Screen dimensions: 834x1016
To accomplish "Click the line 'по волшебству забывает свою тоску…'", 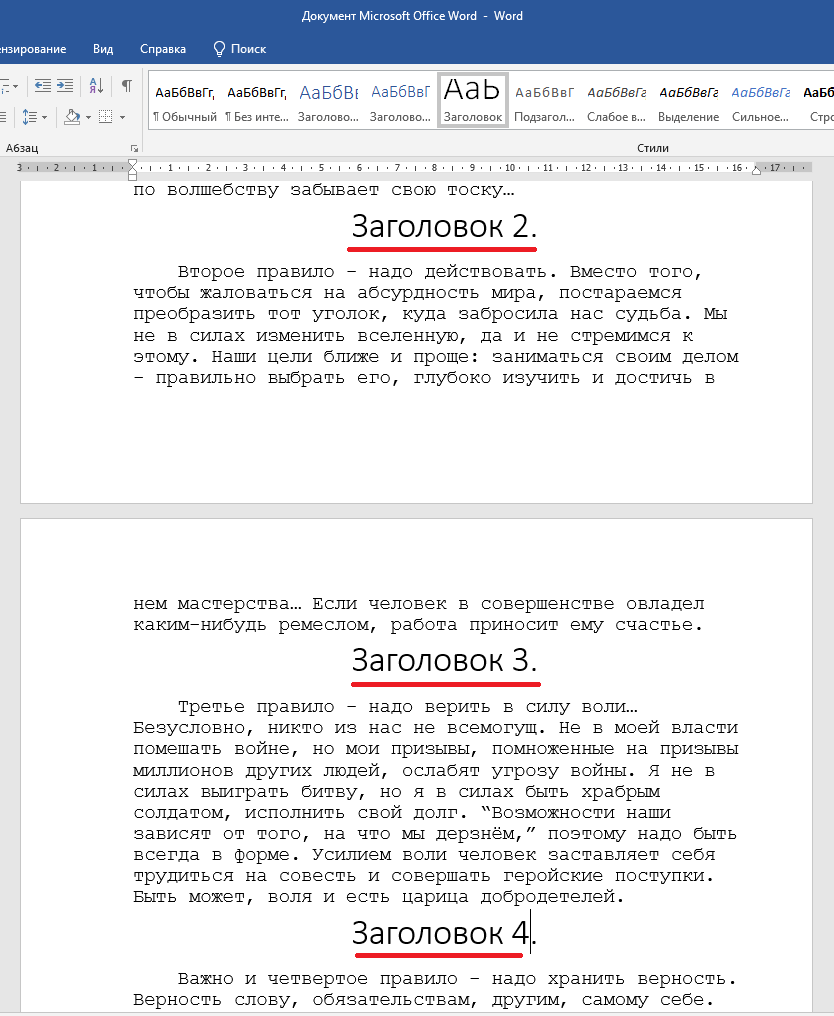I will click(x=323, y=190).
